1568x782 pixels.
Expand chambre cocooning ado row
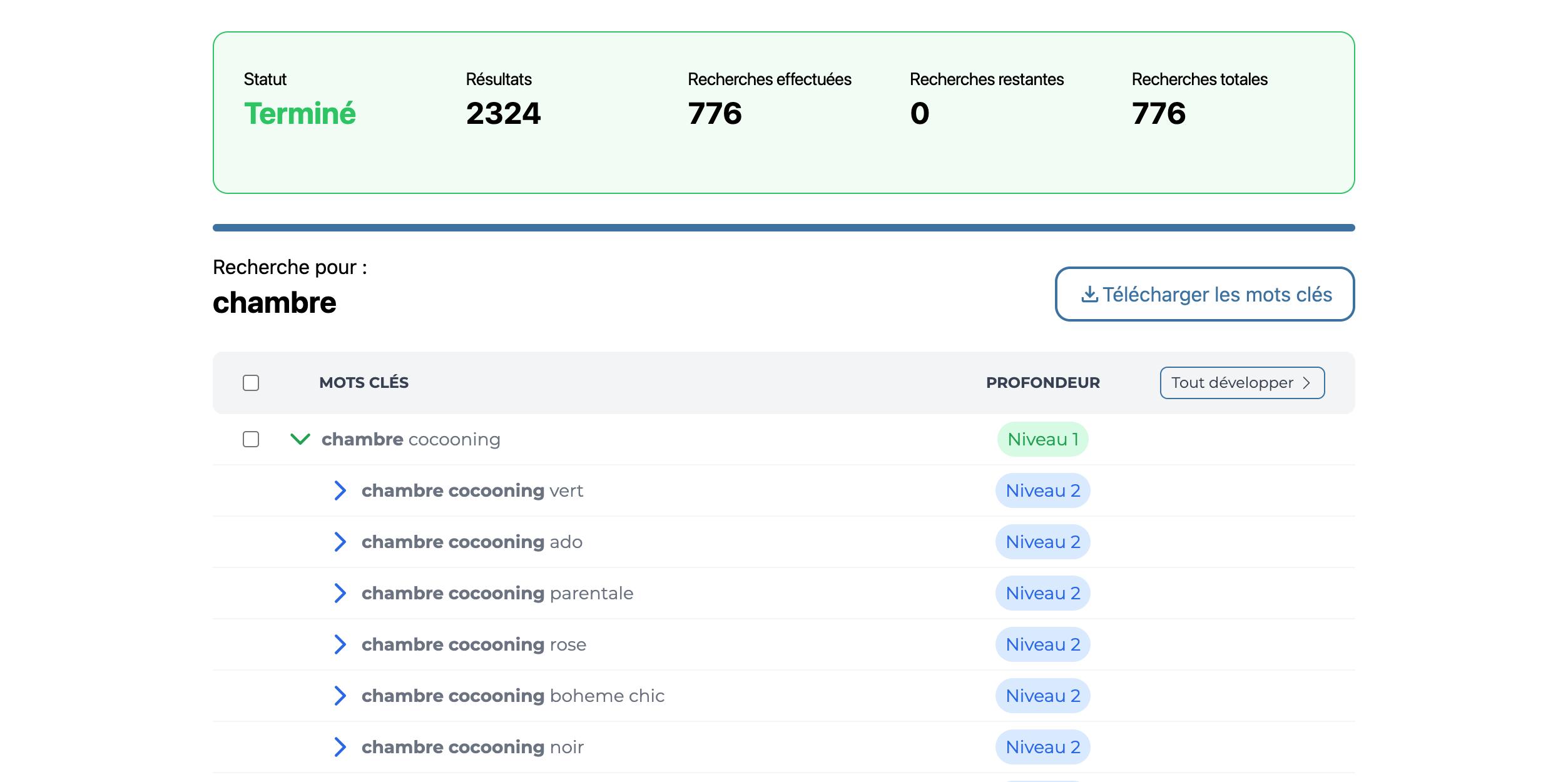340,542
